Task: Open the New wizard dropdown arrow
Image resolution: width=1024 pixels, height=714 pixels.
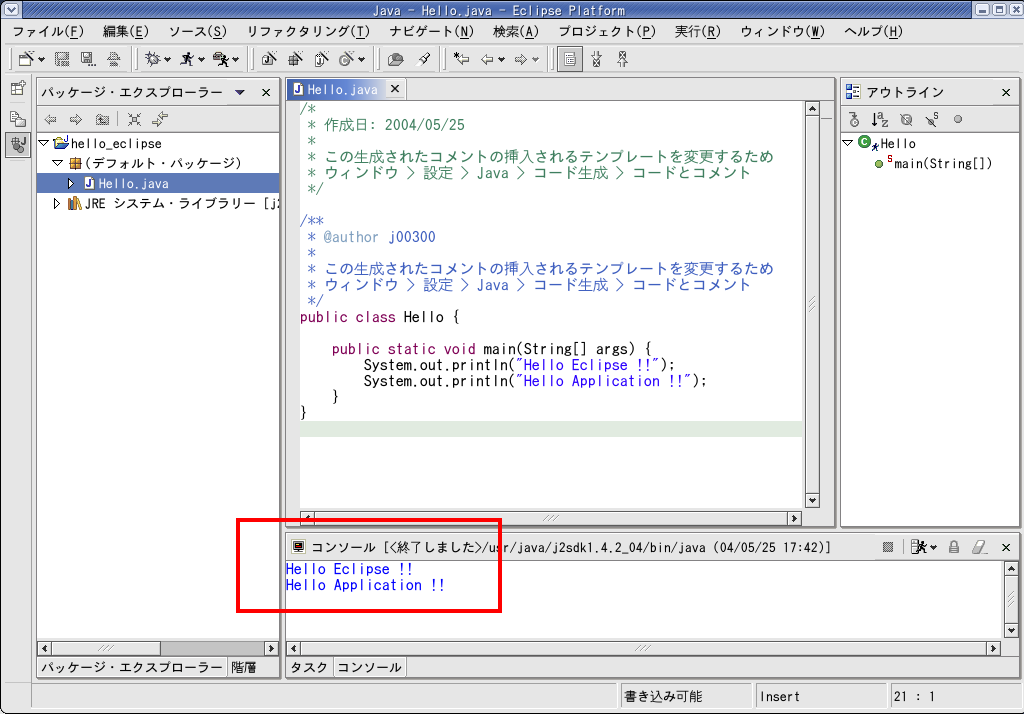Action: point(41,60)
